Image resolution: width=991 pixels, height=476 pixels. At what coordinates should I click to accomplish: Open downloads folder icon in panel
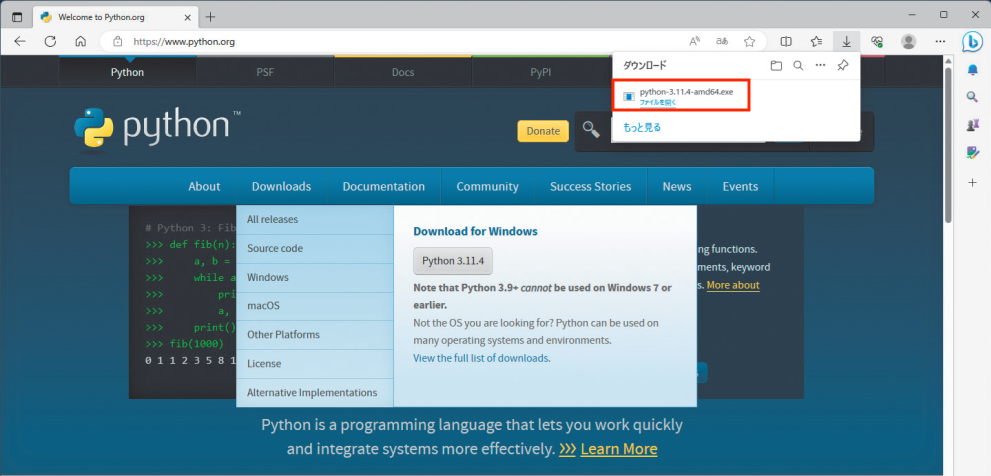[x=776, y=65]
